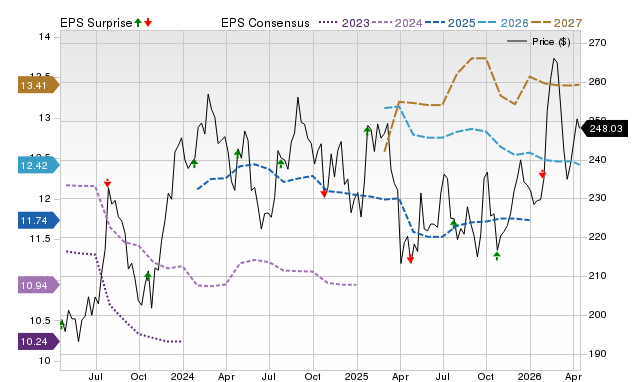Click the 2023 EPS consensus legend entry
The height and width of the screenshot is (382, 640).
tap(344, 23)
